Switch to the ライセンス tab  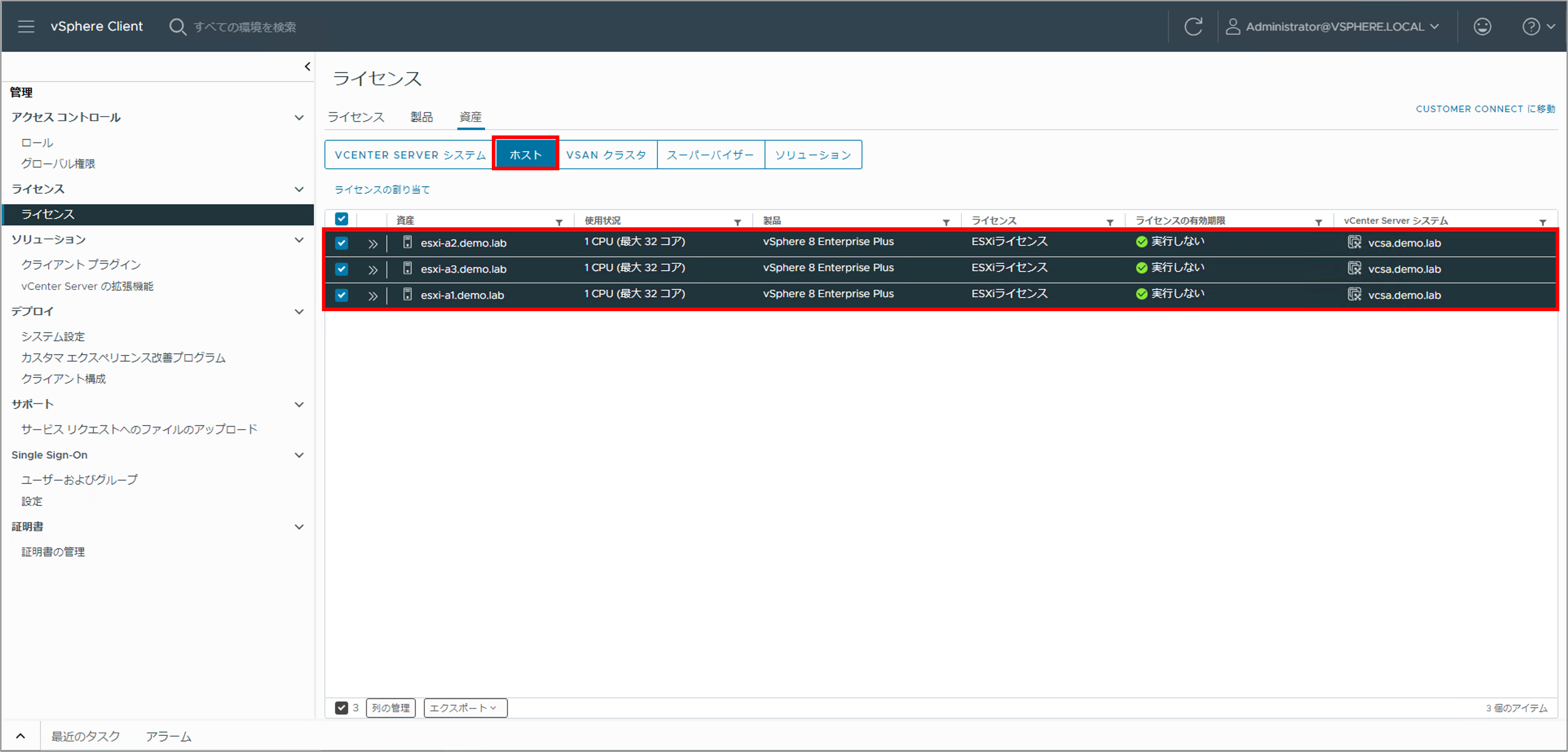tap(356, 117)
